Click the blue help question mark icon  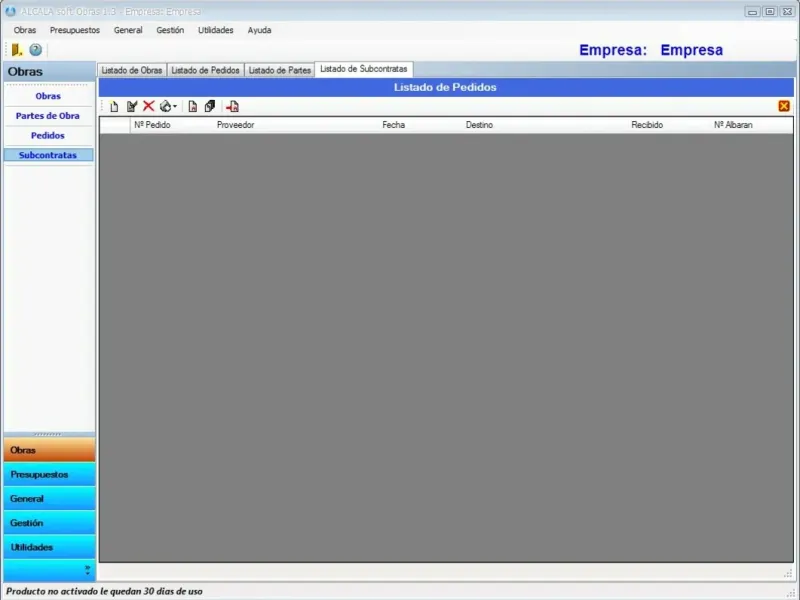tap(35, 49)
